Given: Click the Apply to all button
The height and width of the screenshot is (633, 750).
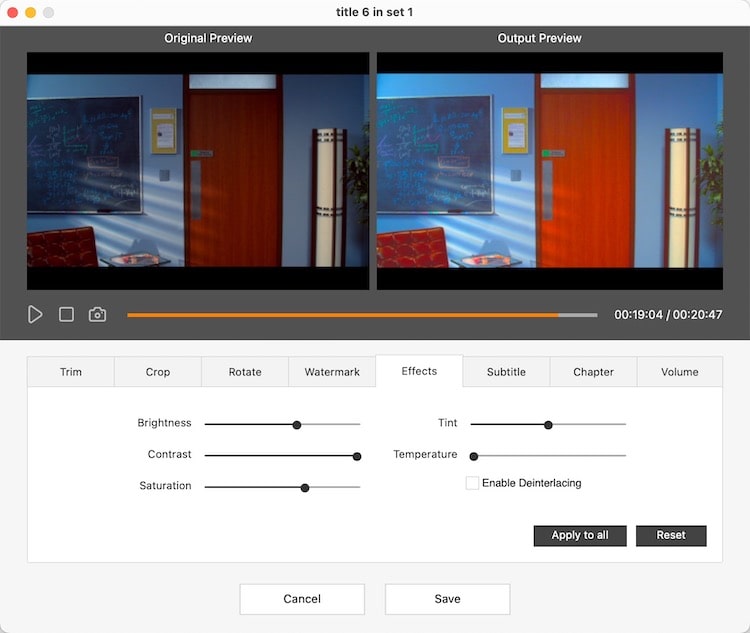Looking at the screenshot, I should (580, 535).
